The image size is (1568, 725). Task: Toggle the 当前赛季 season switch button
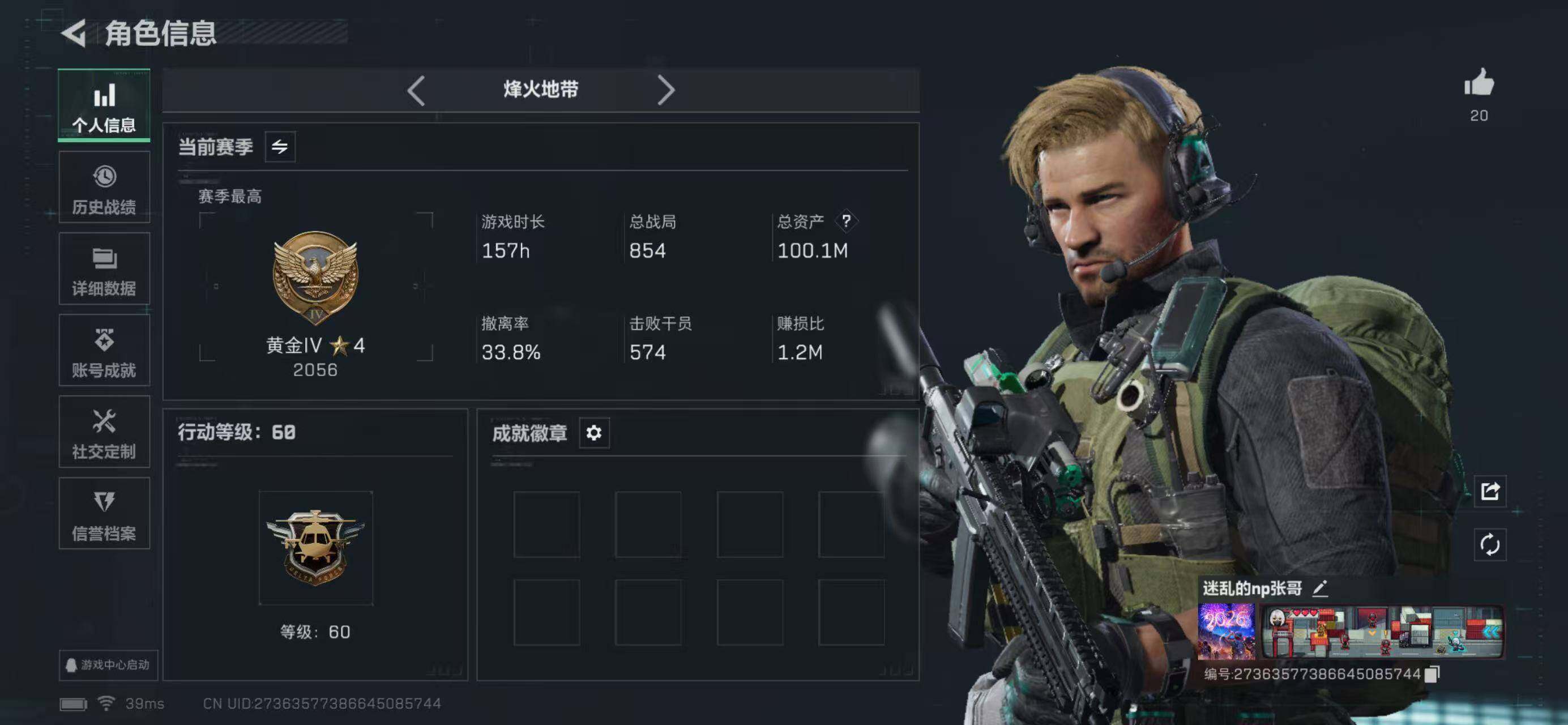click(x=280, y=147)
